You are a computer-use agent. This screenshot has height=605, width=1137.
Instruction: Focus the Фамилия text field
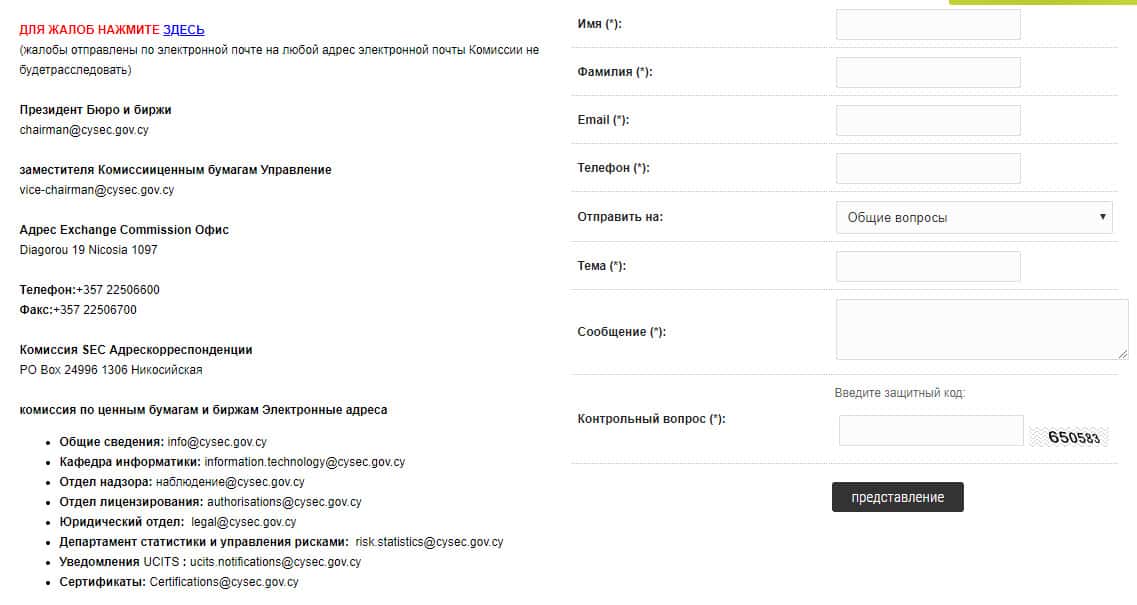(927, 73)
